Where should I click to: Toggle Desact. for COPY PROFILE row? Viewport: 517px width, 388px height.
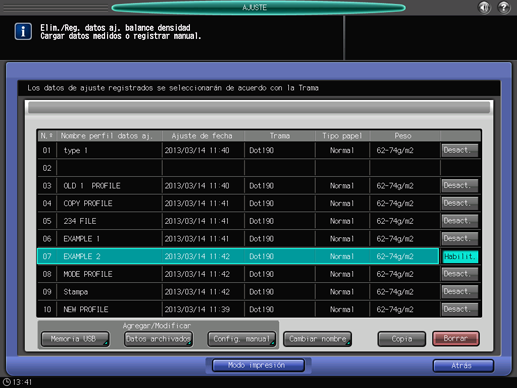click(x=460, y=203)
